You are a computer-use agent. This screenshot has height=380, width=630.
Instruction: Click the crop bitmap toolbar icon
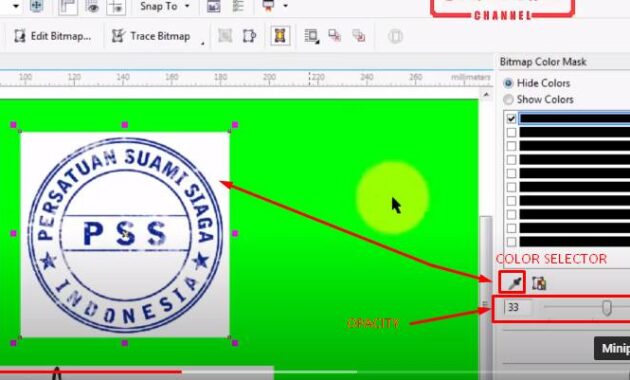(x=249, y=36)
